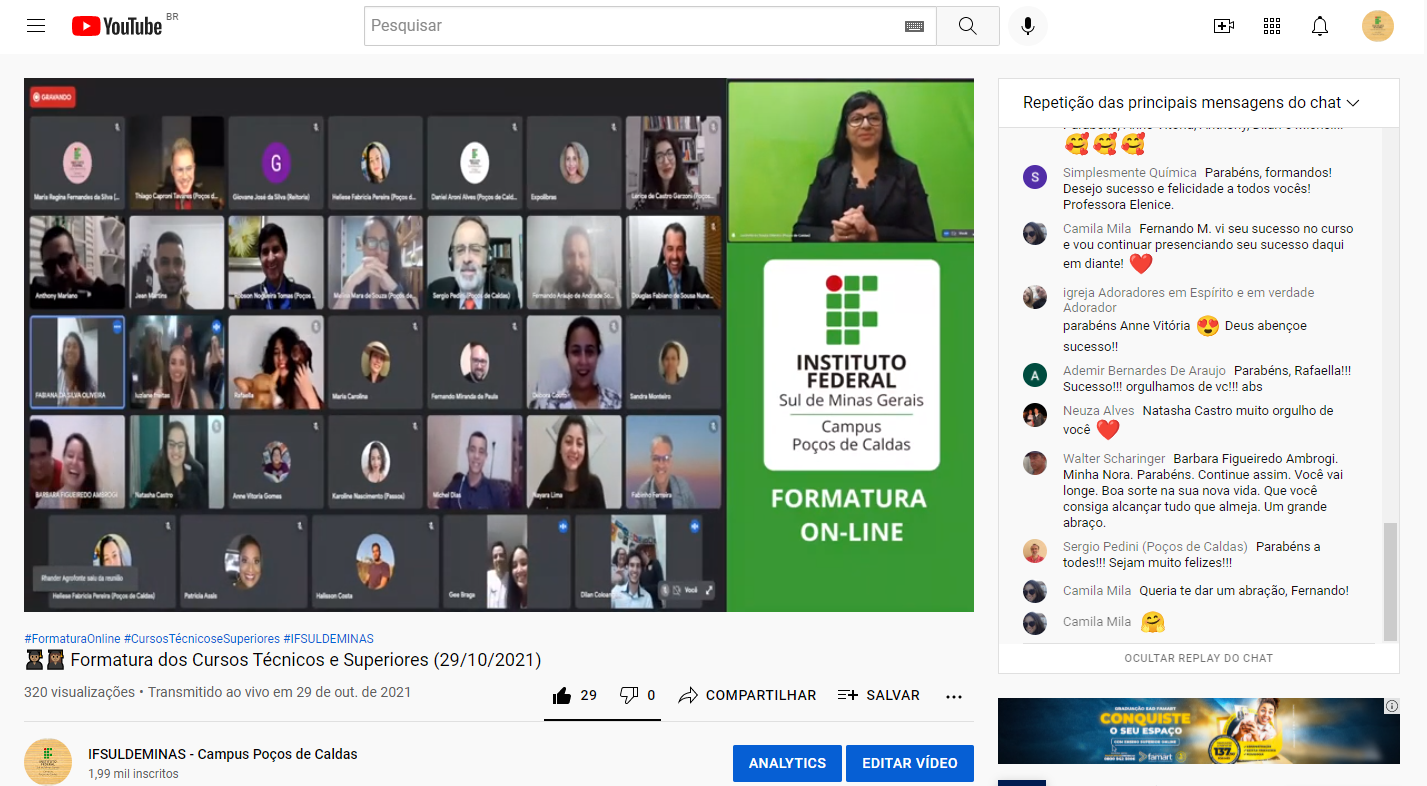The image size is (1427, 786).
Task: Click EDITAR VÍDEO button
Action: (x=910, y=763)
